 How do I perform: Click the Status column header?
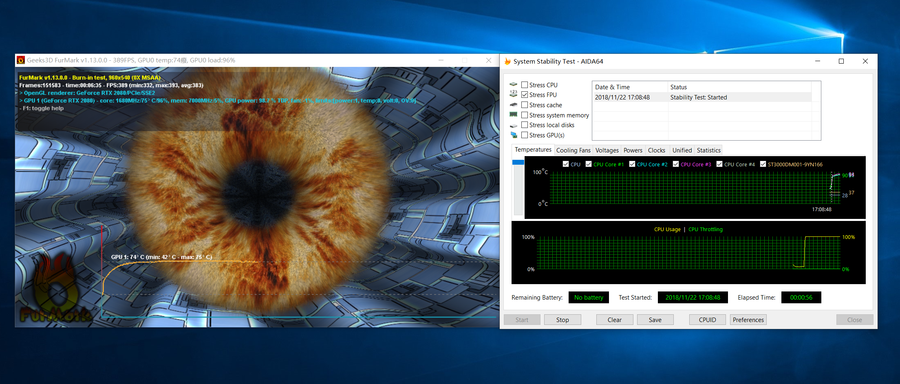click(x=739, y=87)
